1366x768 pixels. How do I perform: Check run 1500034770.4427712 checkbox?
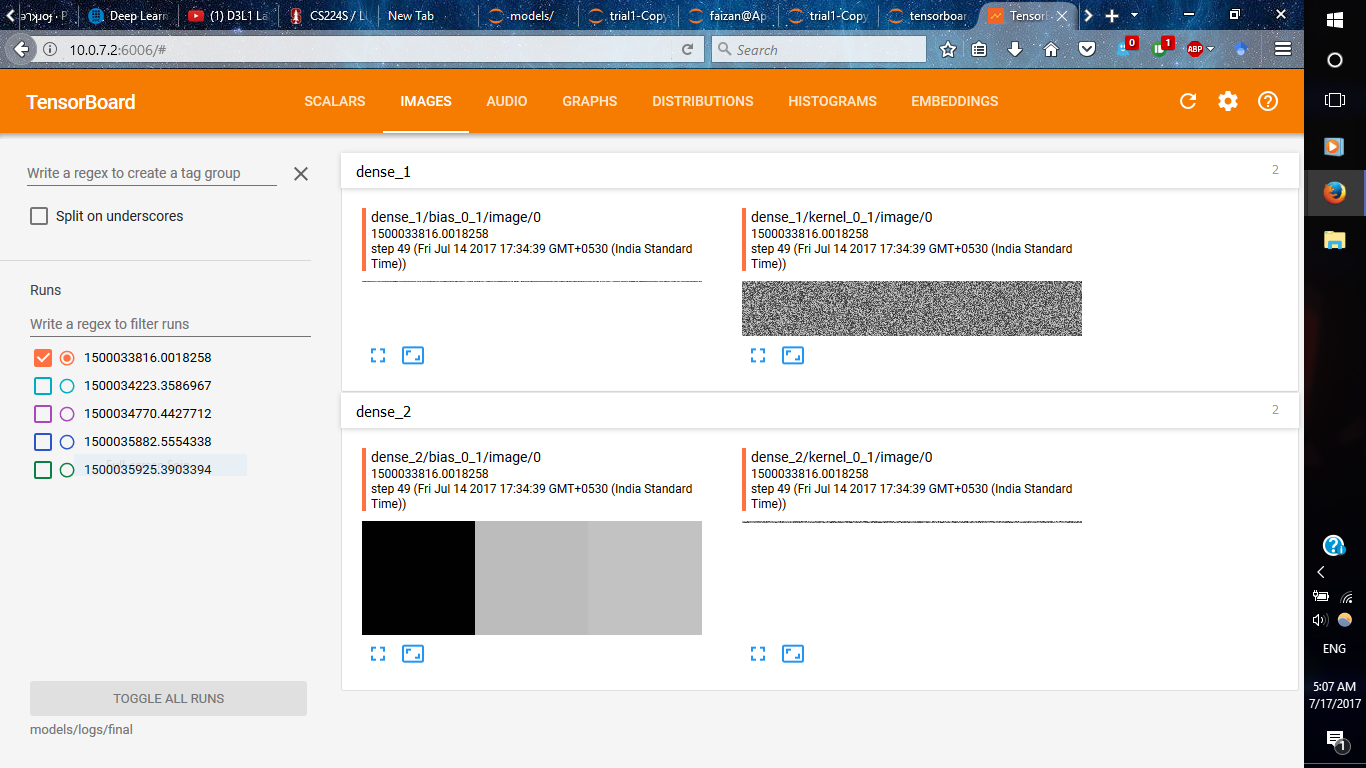tap(43, 414)
